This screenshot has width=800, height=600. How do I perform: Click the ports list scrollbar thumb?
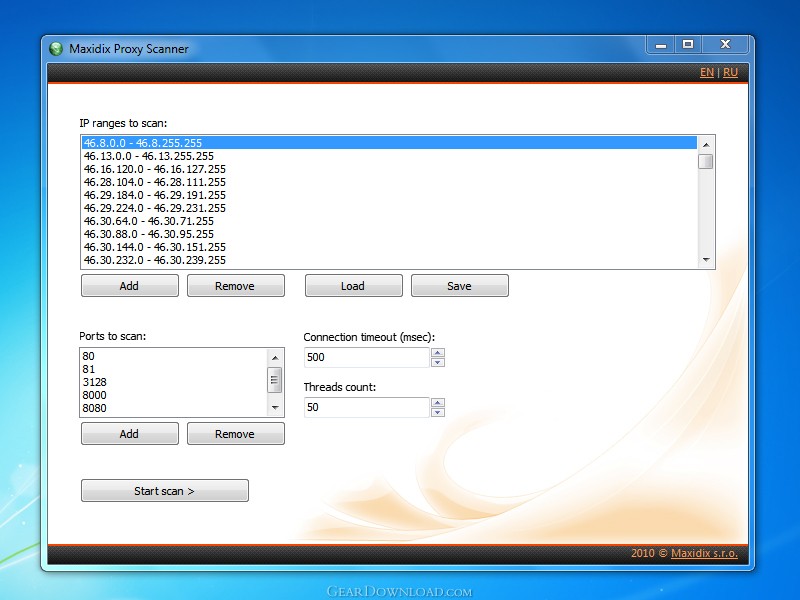point(275,380)
